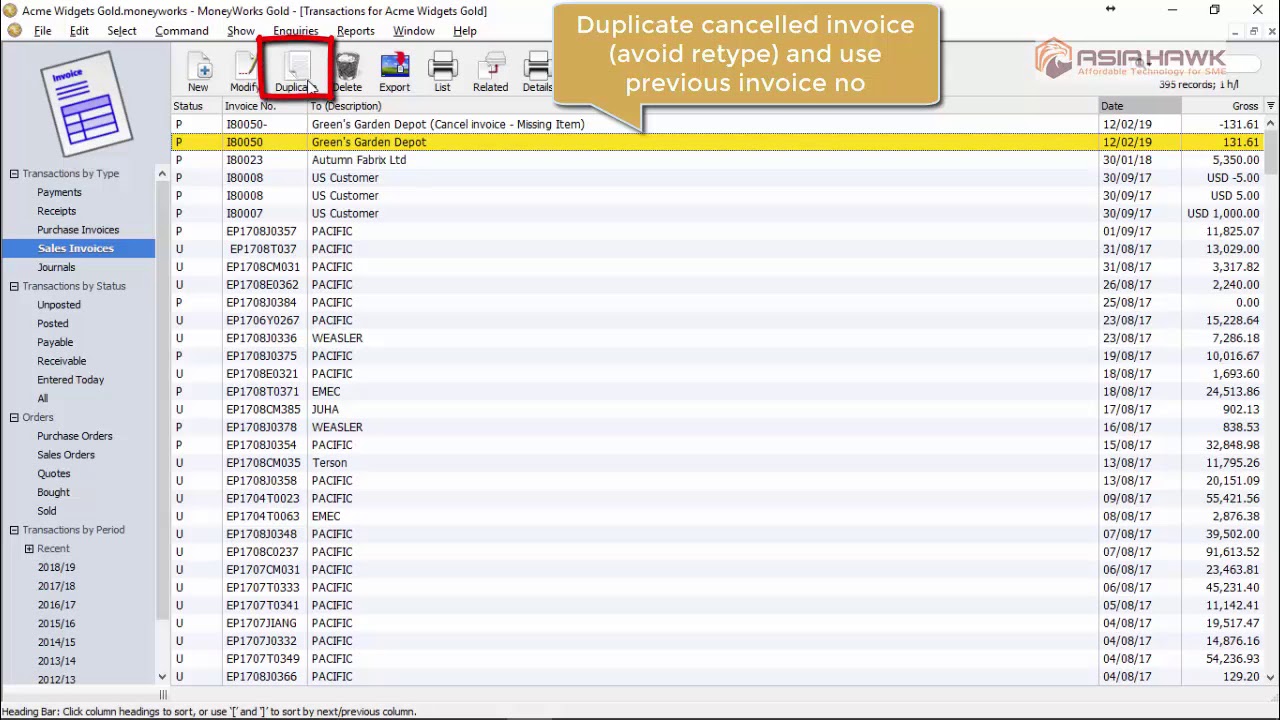Screen dimensions: 1280x720
Task: Open the Reports menu
Action: click(356, 31)
